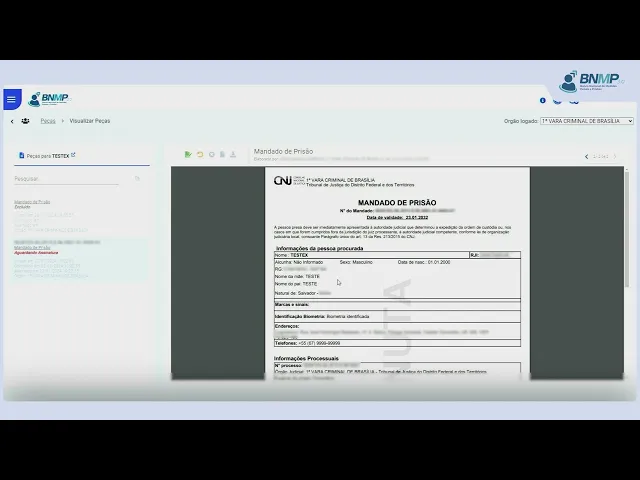Click the Visualizar Peças breadcrumb

click(90, 121)
